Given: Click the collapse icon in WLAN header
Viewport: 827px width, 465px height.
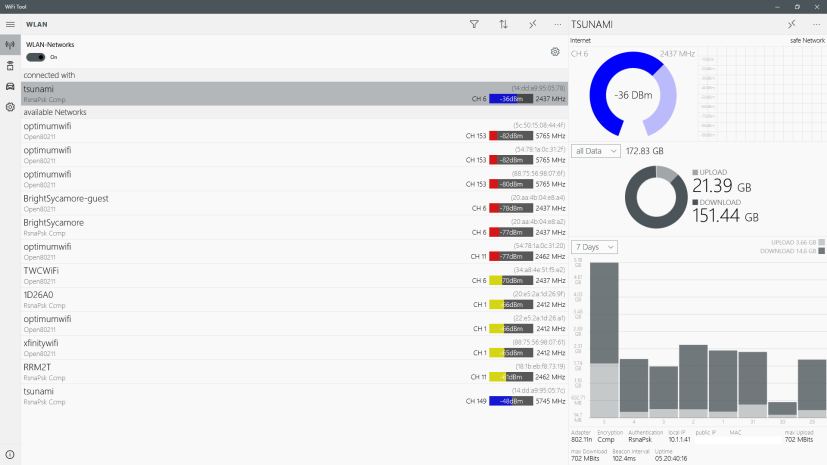Looking at the screenshot, I should pyautogui.click(x=533, y=24).
